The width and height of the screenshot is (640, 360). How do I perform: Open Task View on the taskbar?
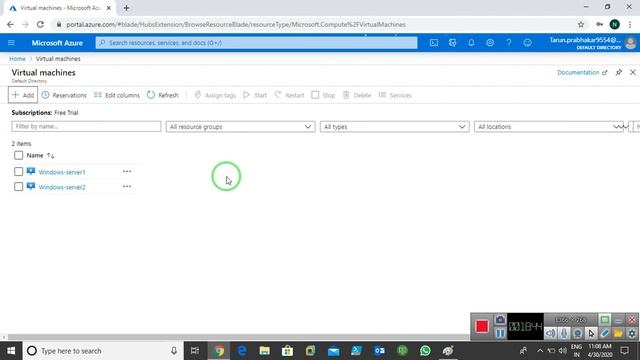[x=195, y=351]
